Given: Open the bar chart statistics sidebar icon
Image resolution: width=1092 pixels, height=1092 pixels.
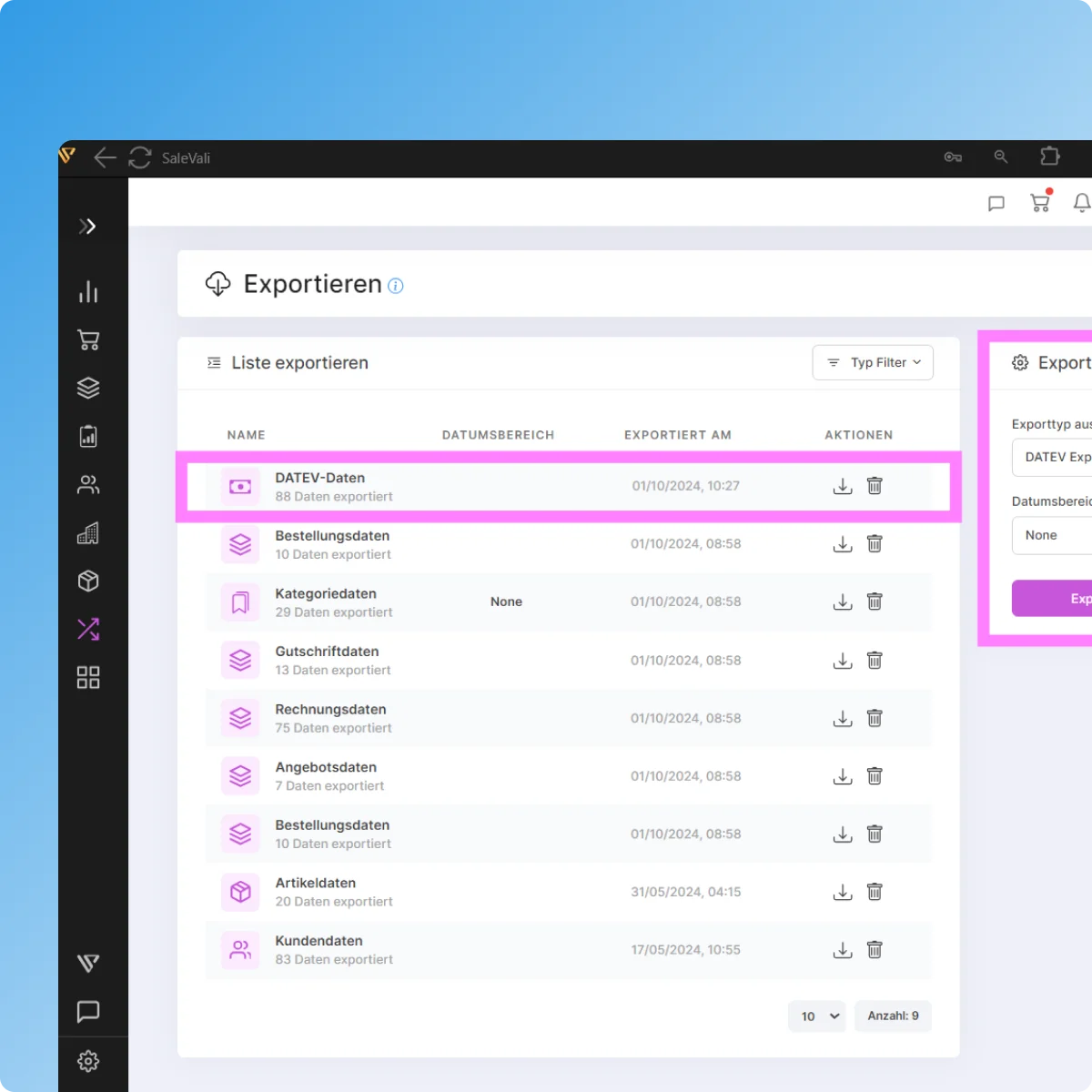Looking at the screenshot, I should tap(88, 292).
